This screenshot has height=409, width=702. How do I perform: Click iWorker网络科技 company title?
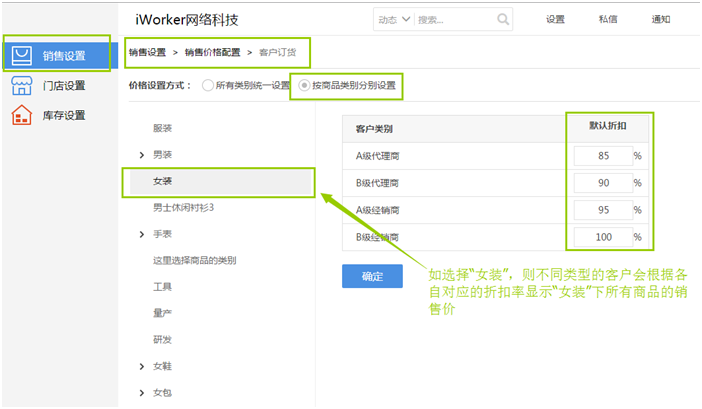(x=187, y=20)
